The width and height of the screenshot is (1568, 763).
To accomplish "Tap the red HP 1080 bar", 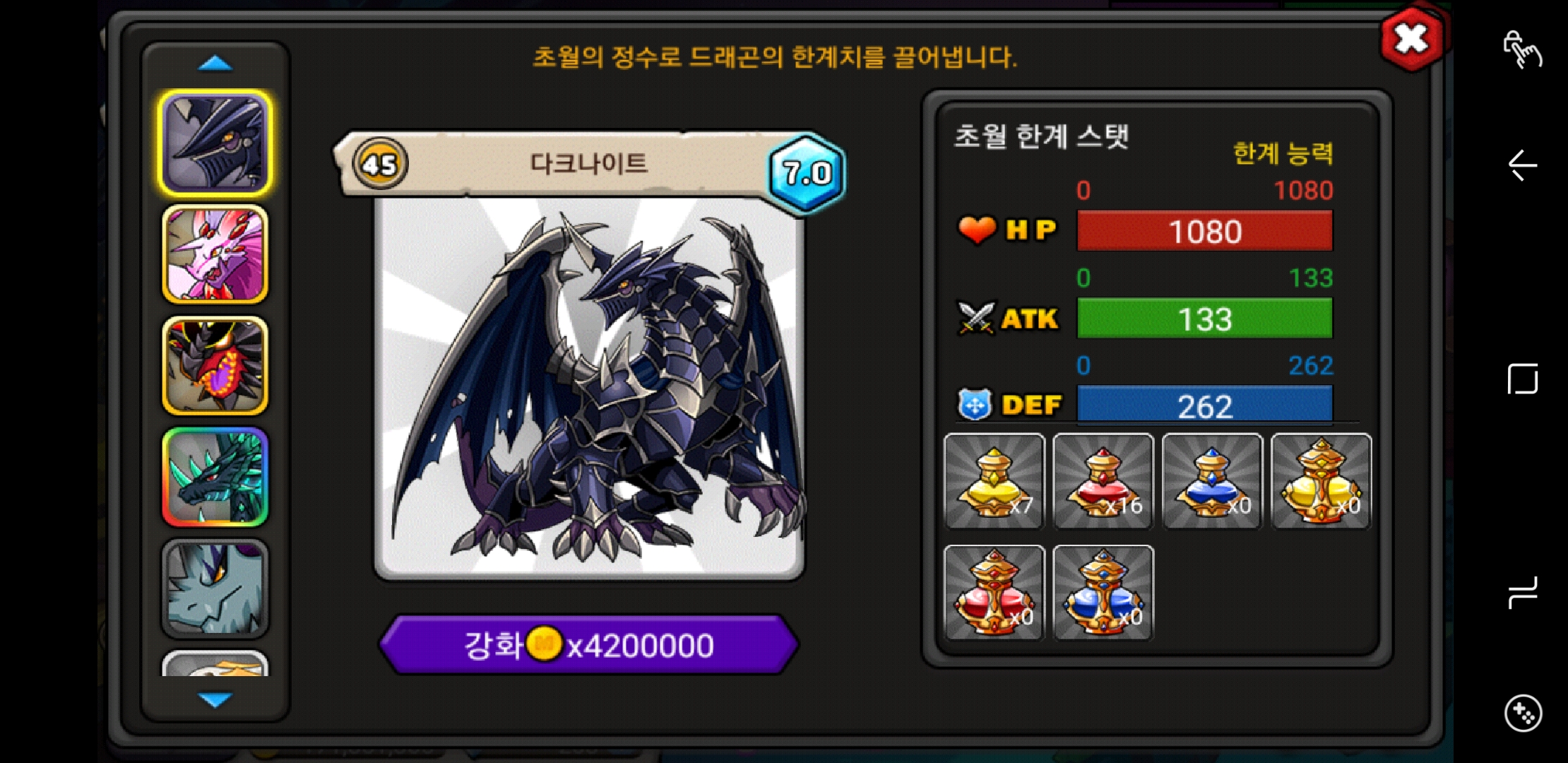I will point(1205,231).
